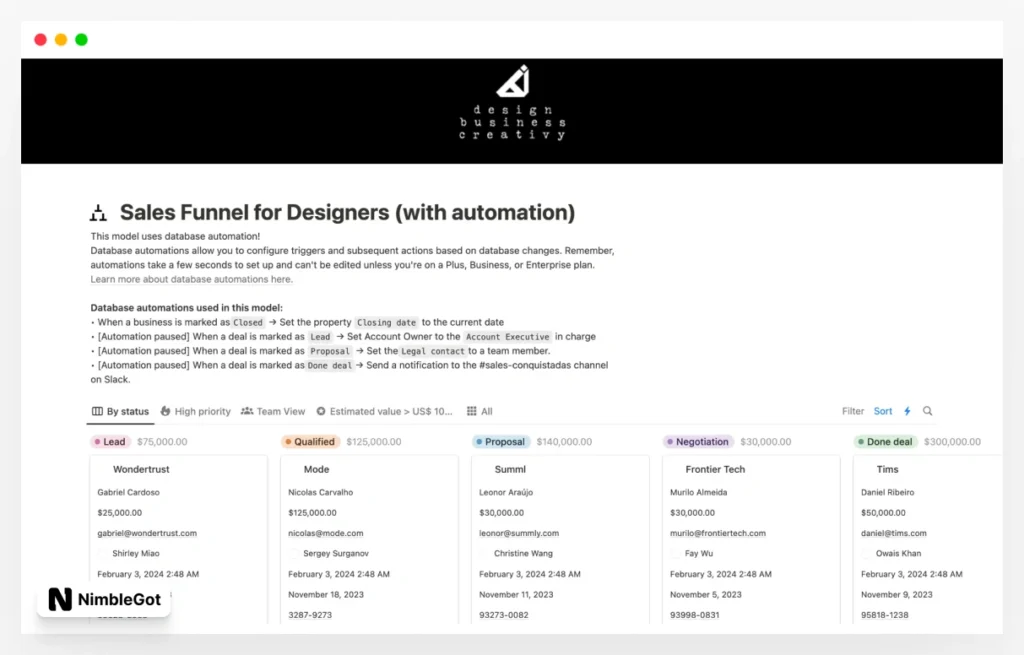This screenshot has height=655, width=1024.
Task: Click the Sort button
Action: (883, 411)
